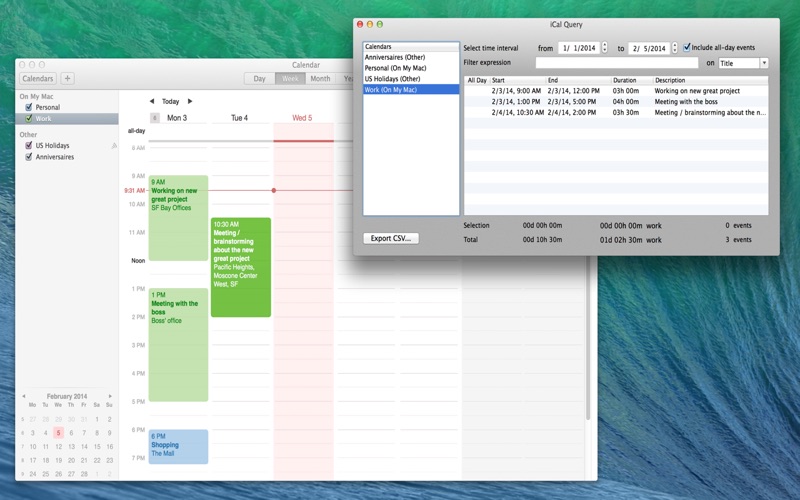Click Export CSV button
The height and width of the screenshot is (500, 800).
point(391,238)
